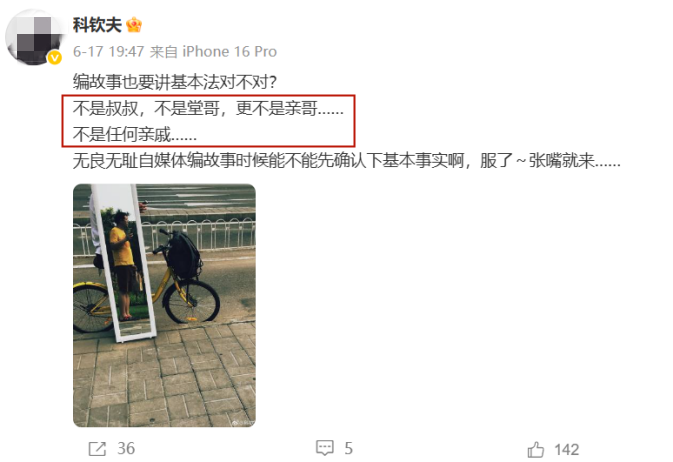Click the repost share icon

click(97, 449)
